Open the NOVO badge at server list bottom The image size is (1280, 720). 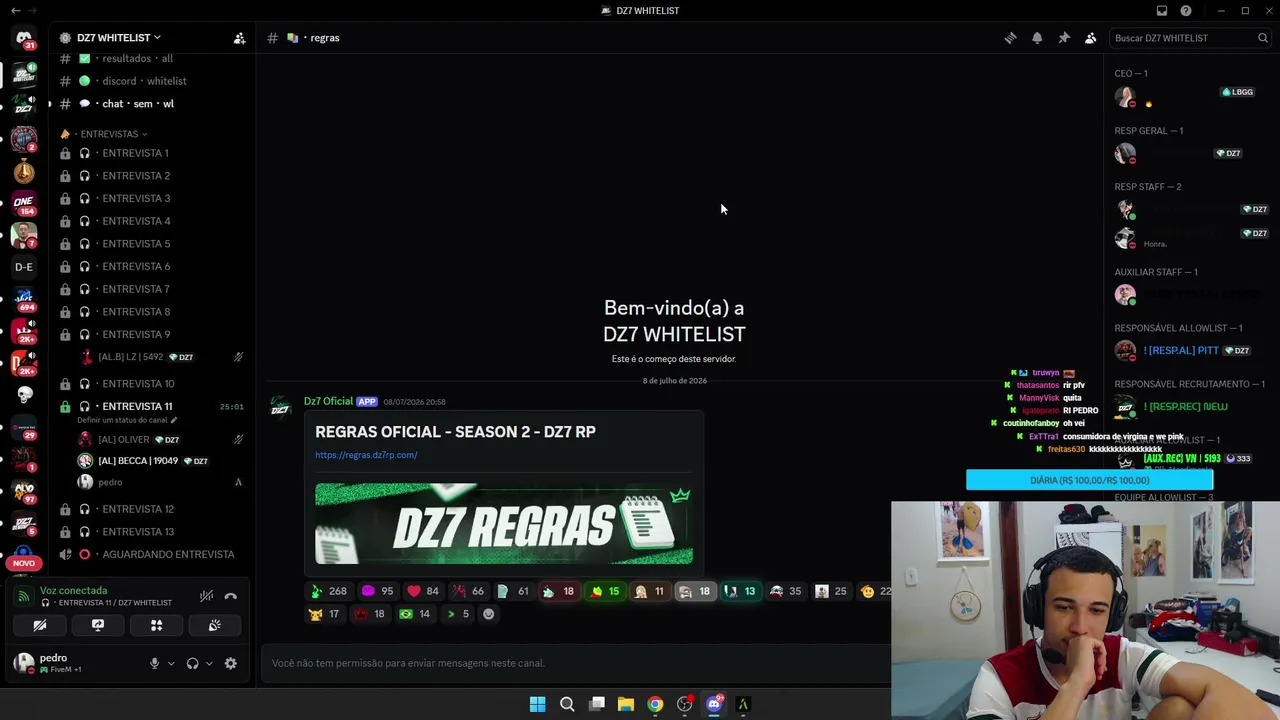(x=24, y=563)
